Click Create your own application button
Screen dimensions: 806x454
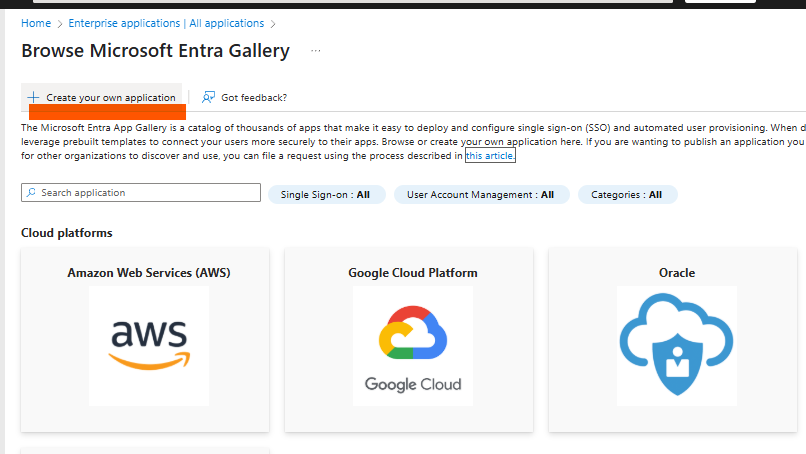pos(102,97)
